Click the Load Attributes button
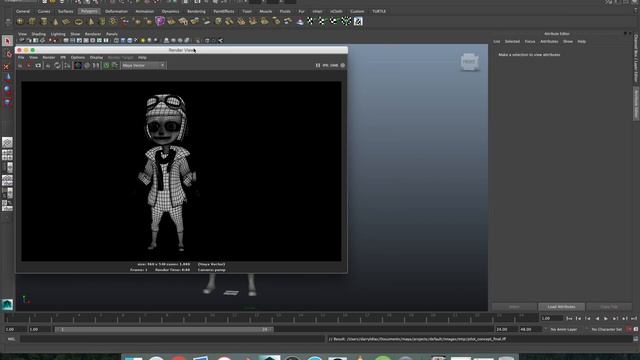The image size is (640, 360). coord(562,307)
